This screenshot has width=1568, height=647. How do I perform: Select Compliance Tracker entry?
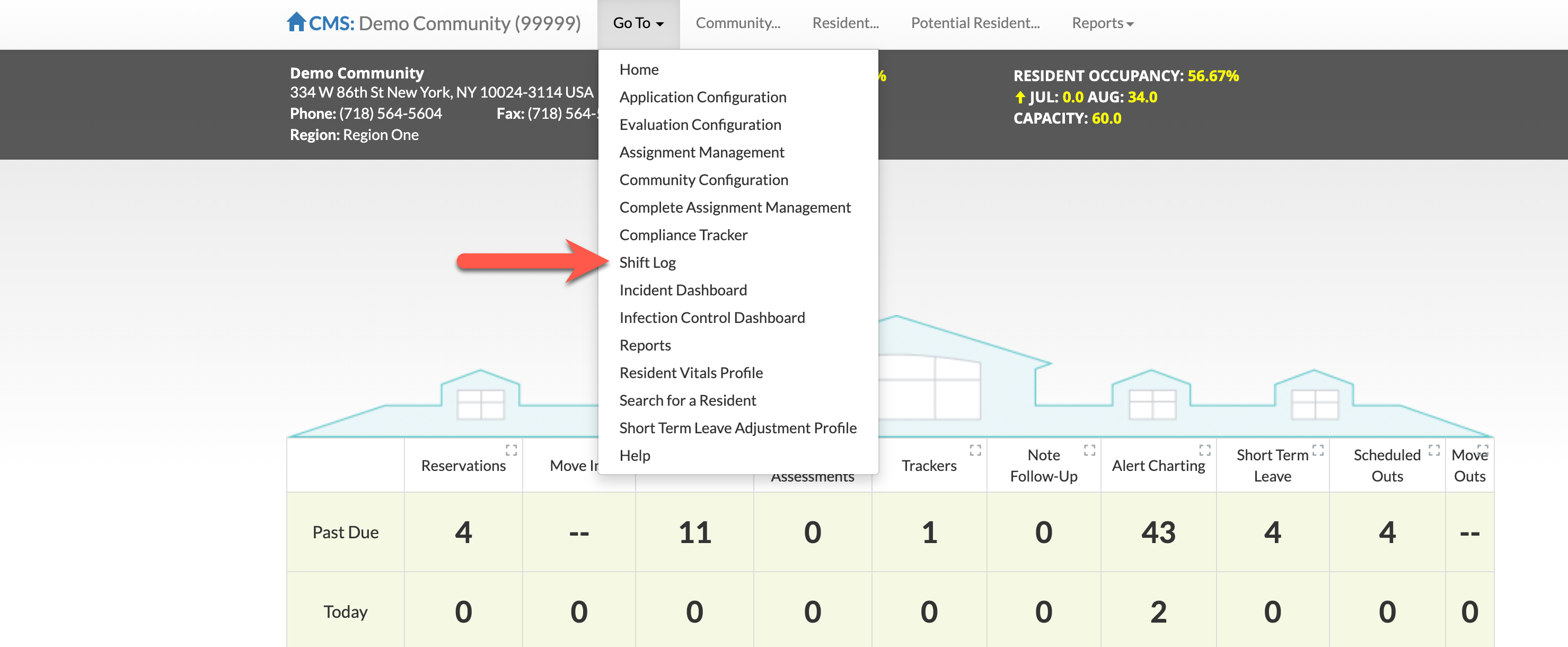[x=683, y=235]
